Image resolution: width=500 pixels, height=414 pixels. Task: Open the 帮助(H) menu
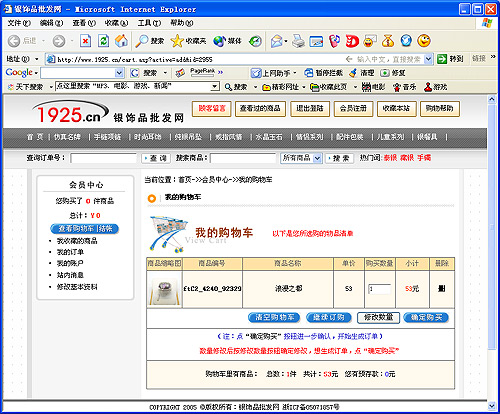pyautogui.click(x=182, y=23)
